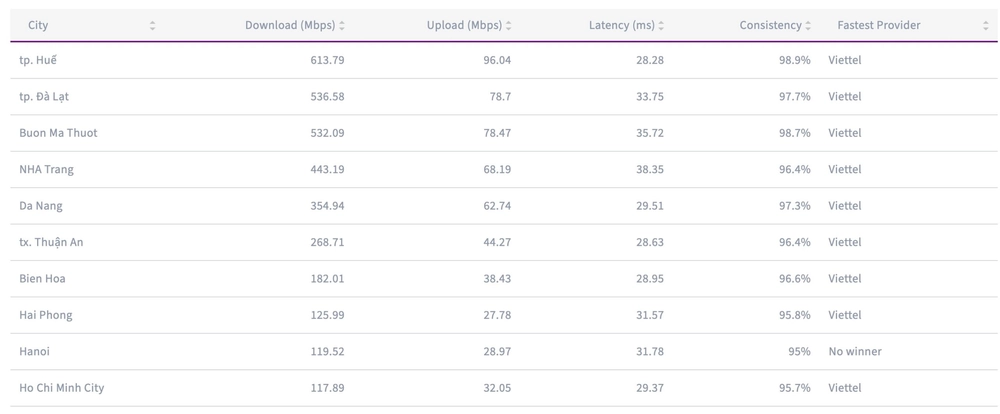
Task: Click the Ho Chi Minh City row
Action: coord(61,388)
